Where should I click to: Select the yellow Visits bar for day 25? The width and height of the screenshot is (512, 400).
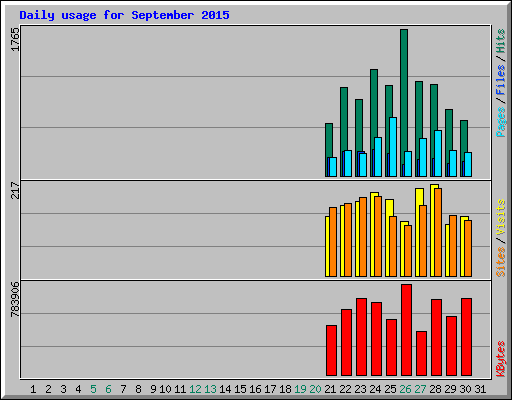[389, 238]
